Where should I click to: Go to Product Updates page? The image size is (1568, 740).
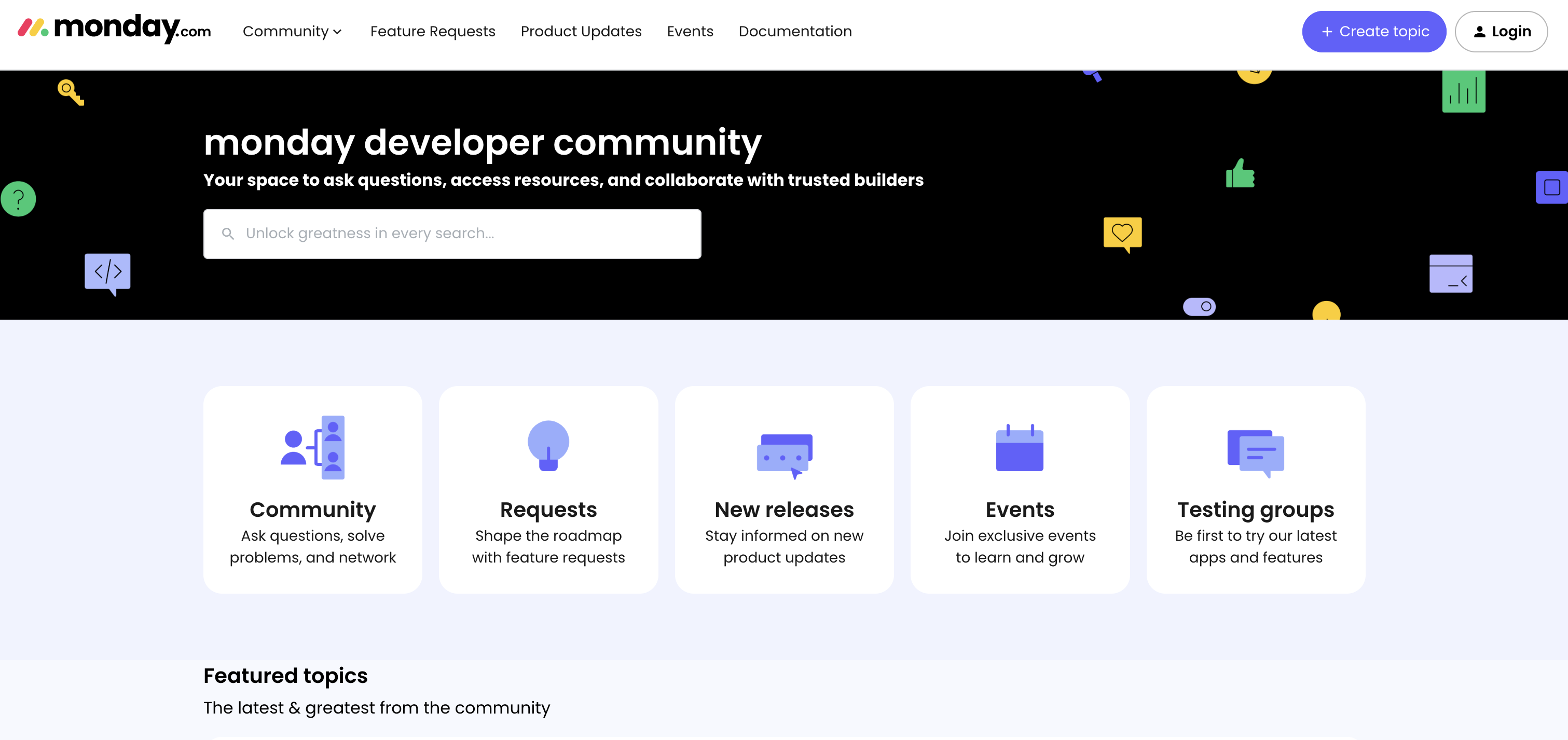581,32
